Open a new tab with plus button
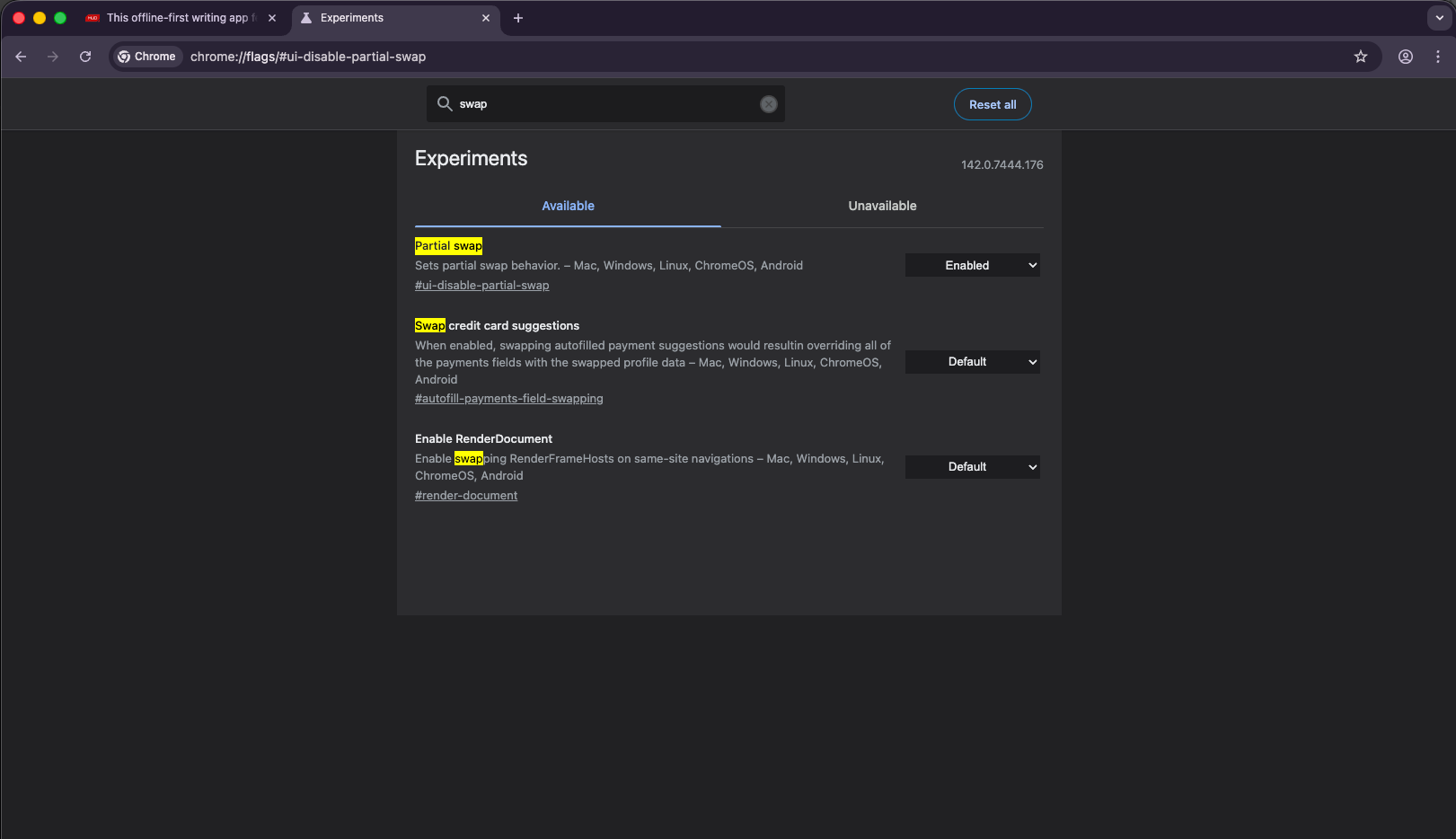 [x=517, y=18]
